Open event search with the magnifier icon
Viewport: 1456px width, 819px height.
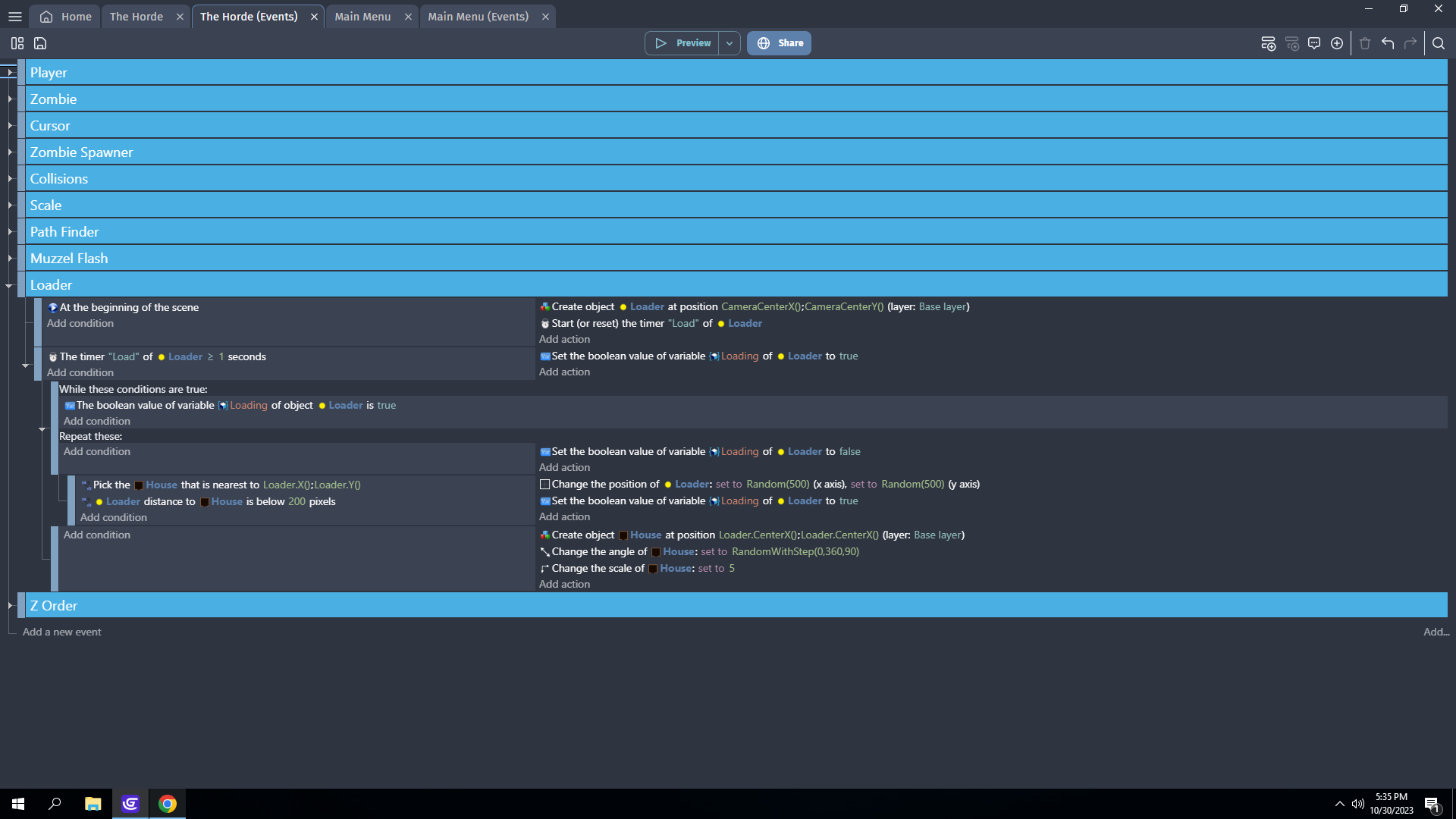[x=1439, y=43]
